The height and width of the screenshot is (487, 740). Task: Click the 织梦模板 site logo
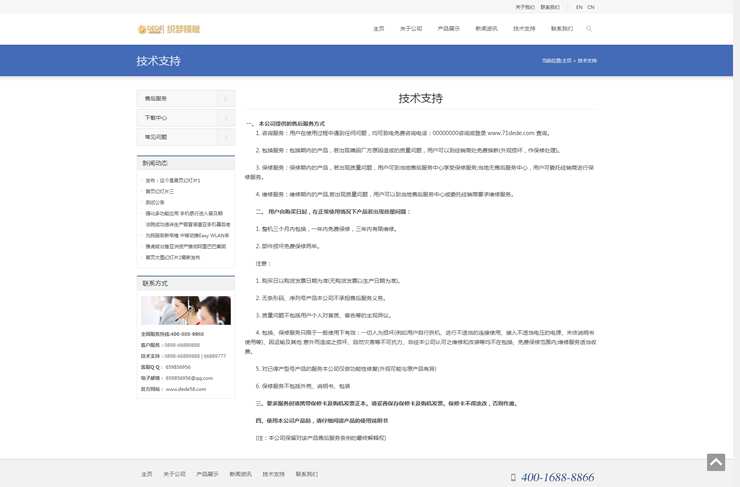tap(169, 29)
